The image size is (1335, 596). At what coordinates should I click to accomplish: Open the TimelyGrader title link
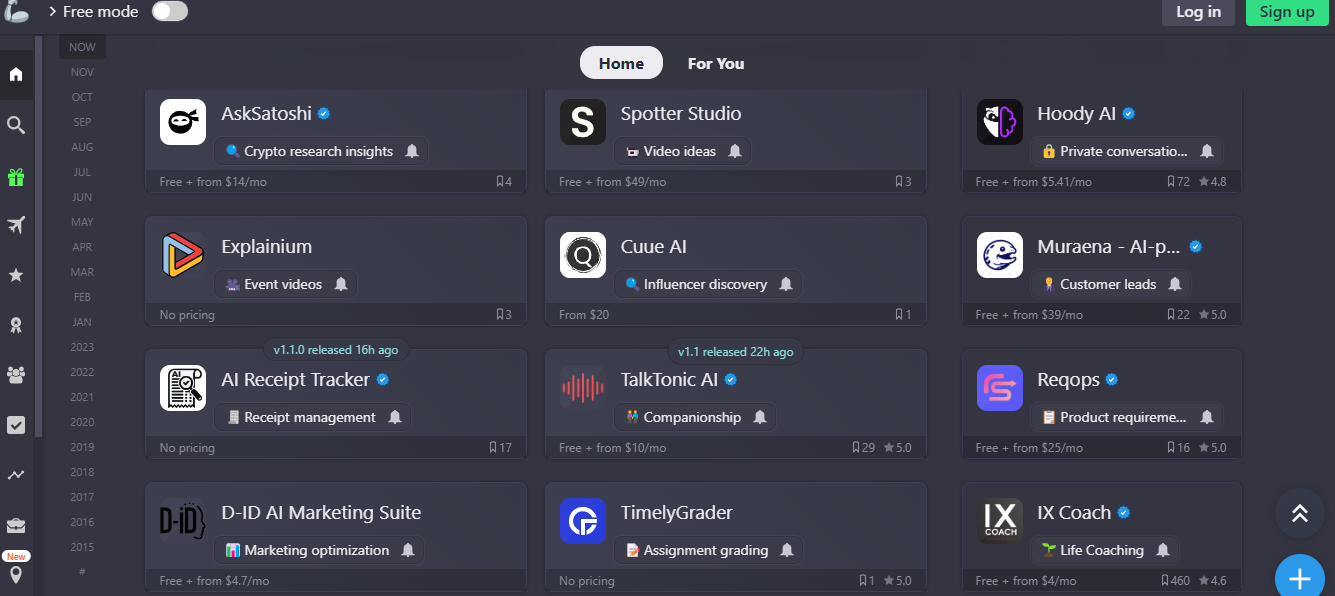[677, 513]
